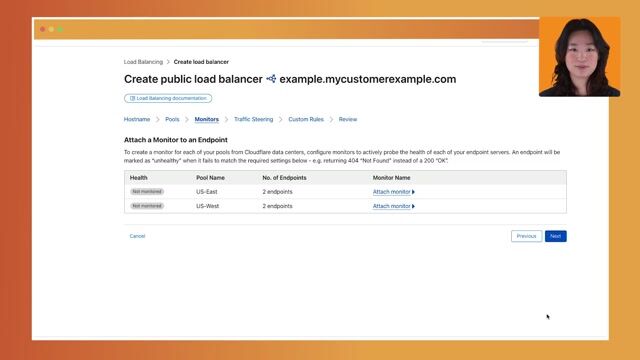This screenshot has width=640, height=360.
Task: Go to Load Balancing breadcrumb
Action: click(143, 62)
